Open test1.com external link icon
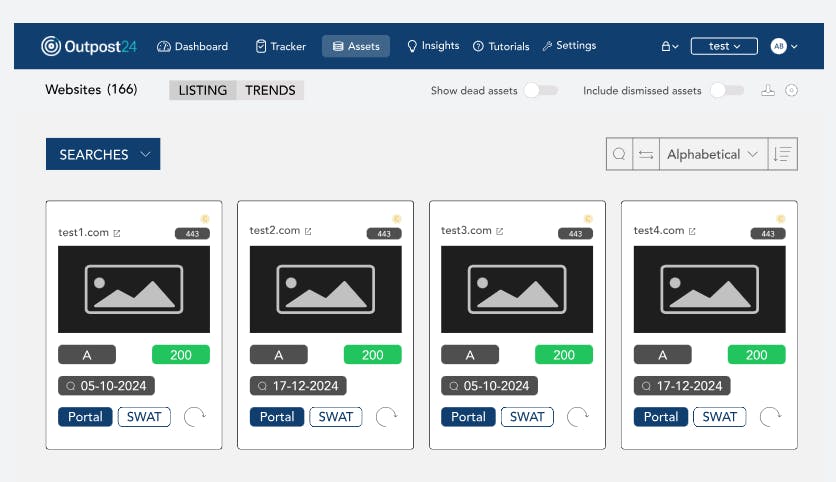 pyautogui.click(x=117, y=233)
